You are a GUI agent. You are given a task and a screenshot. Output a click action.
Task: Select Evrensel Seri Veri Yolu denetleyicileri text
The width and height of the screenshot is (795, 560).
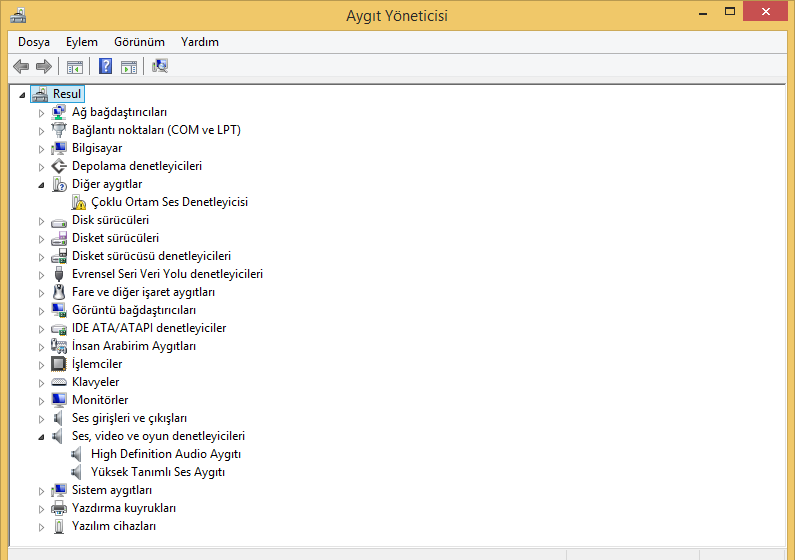point(167,274)
